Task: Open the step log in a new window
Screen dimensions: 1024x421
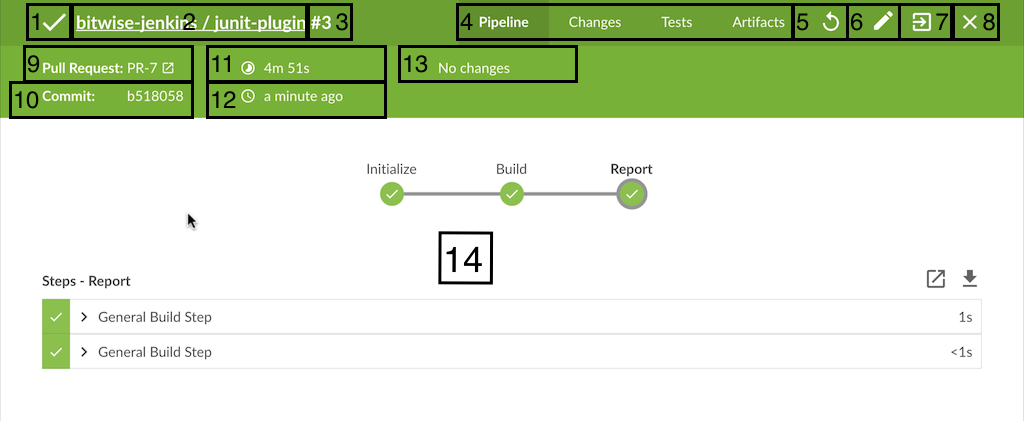Action: tap(935, 279)
